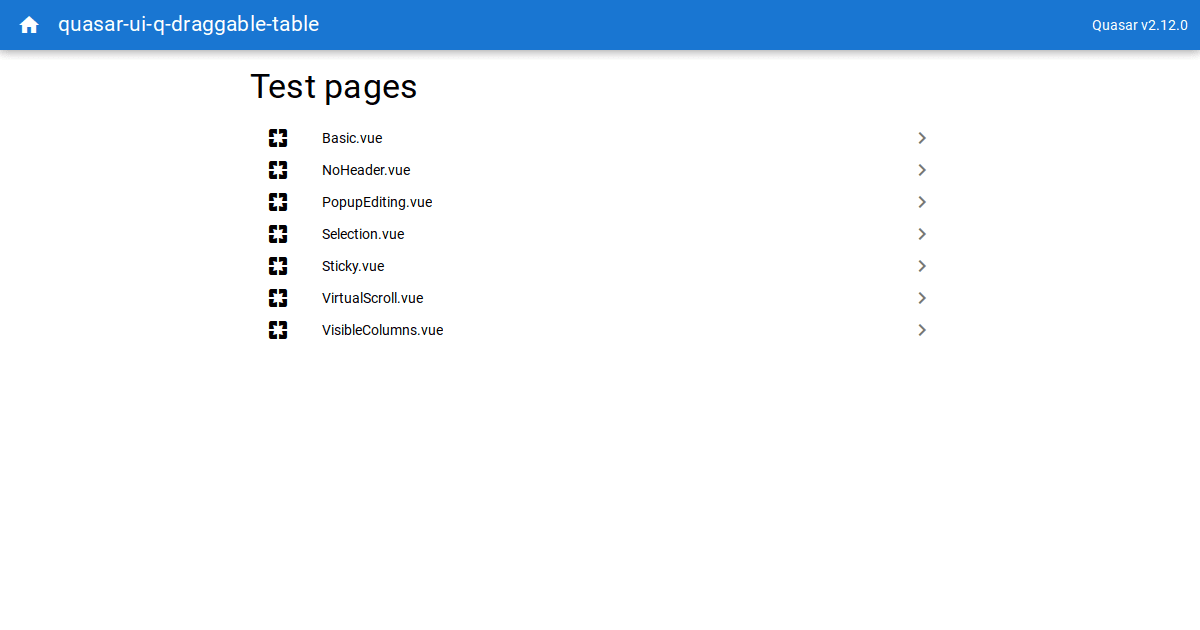
Task: Select the PopupEditing.vue list entry
Action: click(x=377, y=202)
